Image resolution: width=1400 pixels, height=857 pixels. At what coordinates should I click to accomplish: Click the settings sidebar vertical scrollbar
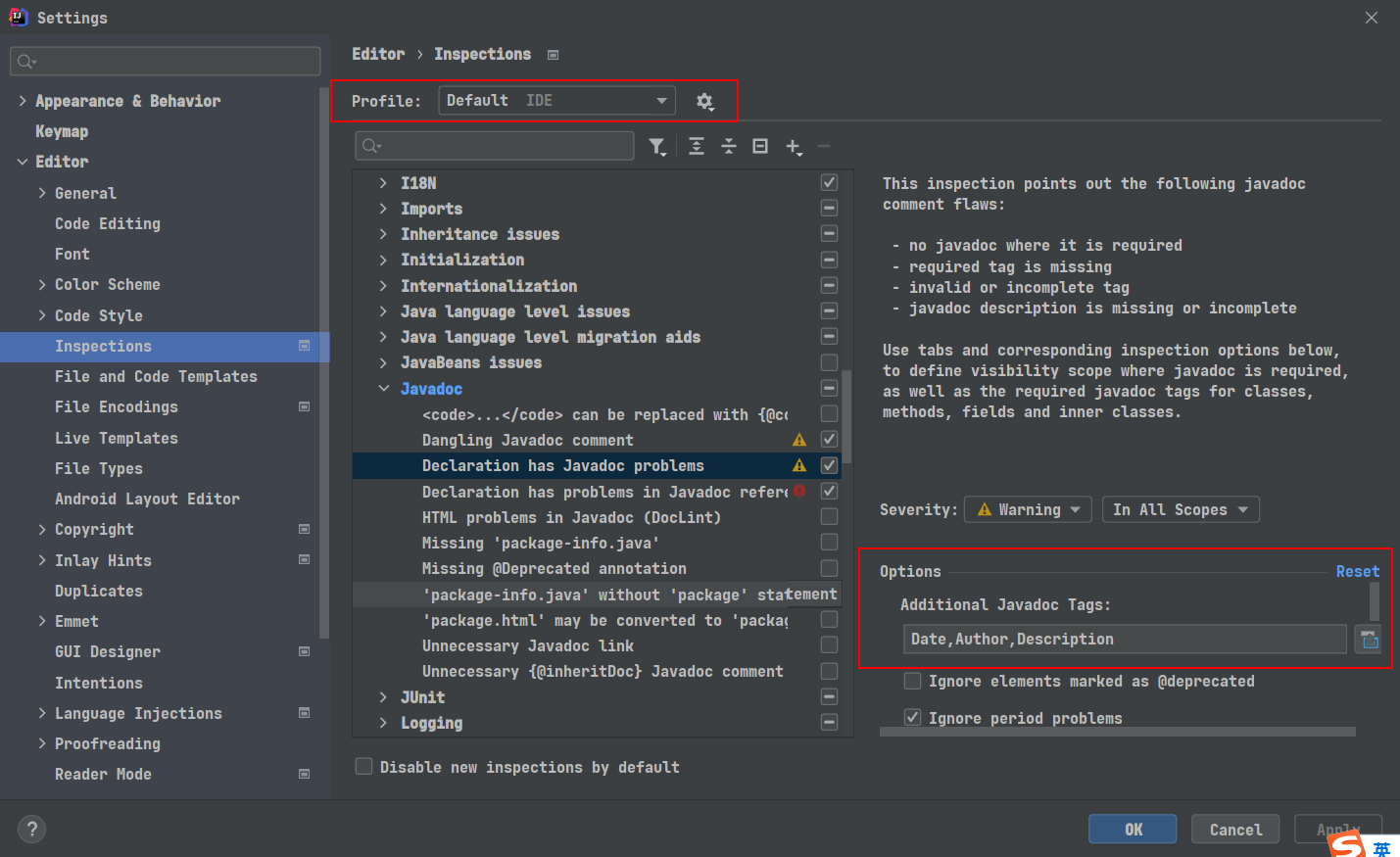coord(324,362)
